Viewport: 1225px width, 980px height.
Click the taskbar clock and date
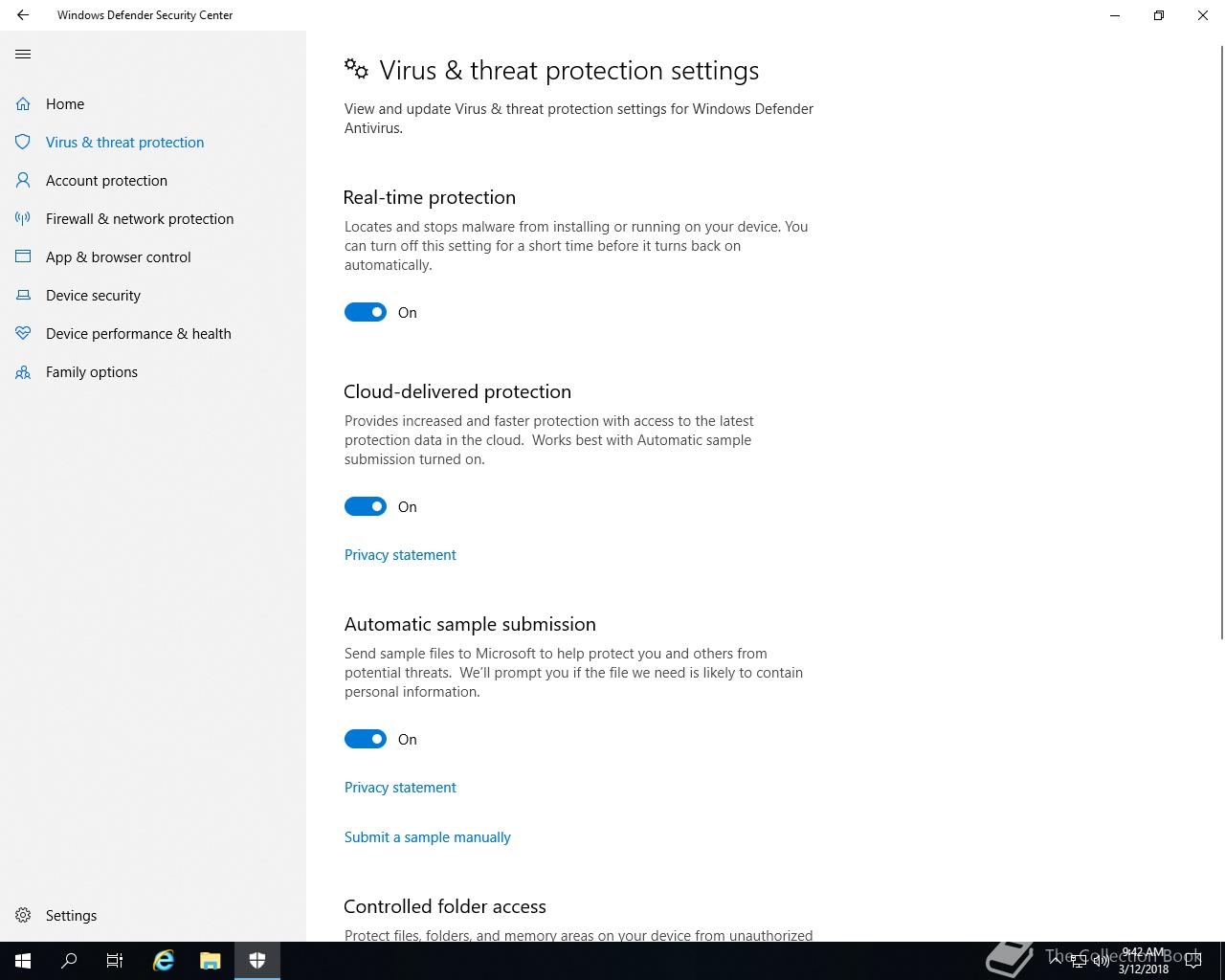[1144, 961]
